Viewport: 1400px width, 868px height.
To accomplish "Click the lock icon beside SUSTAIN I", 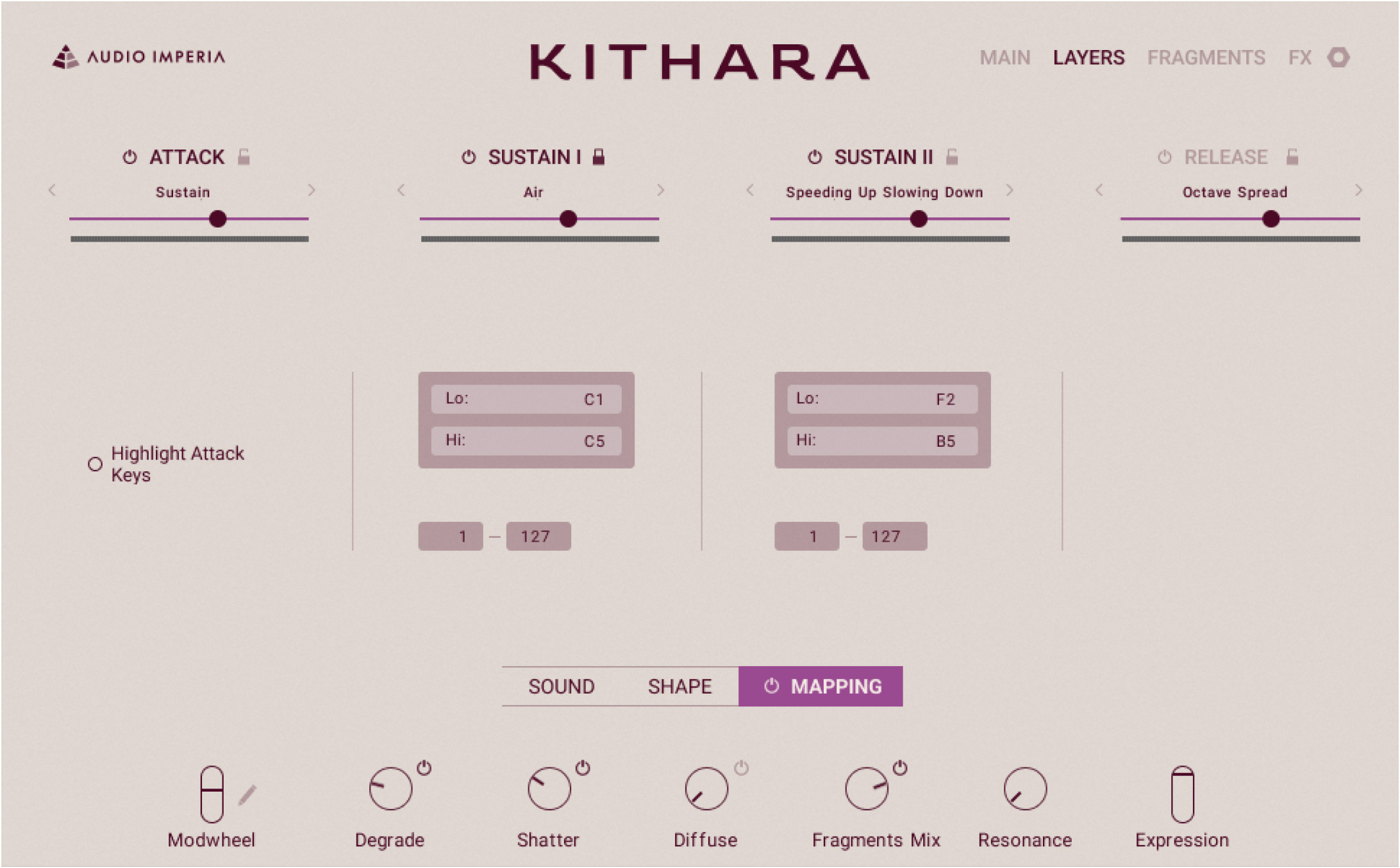I will pos(598,156).
